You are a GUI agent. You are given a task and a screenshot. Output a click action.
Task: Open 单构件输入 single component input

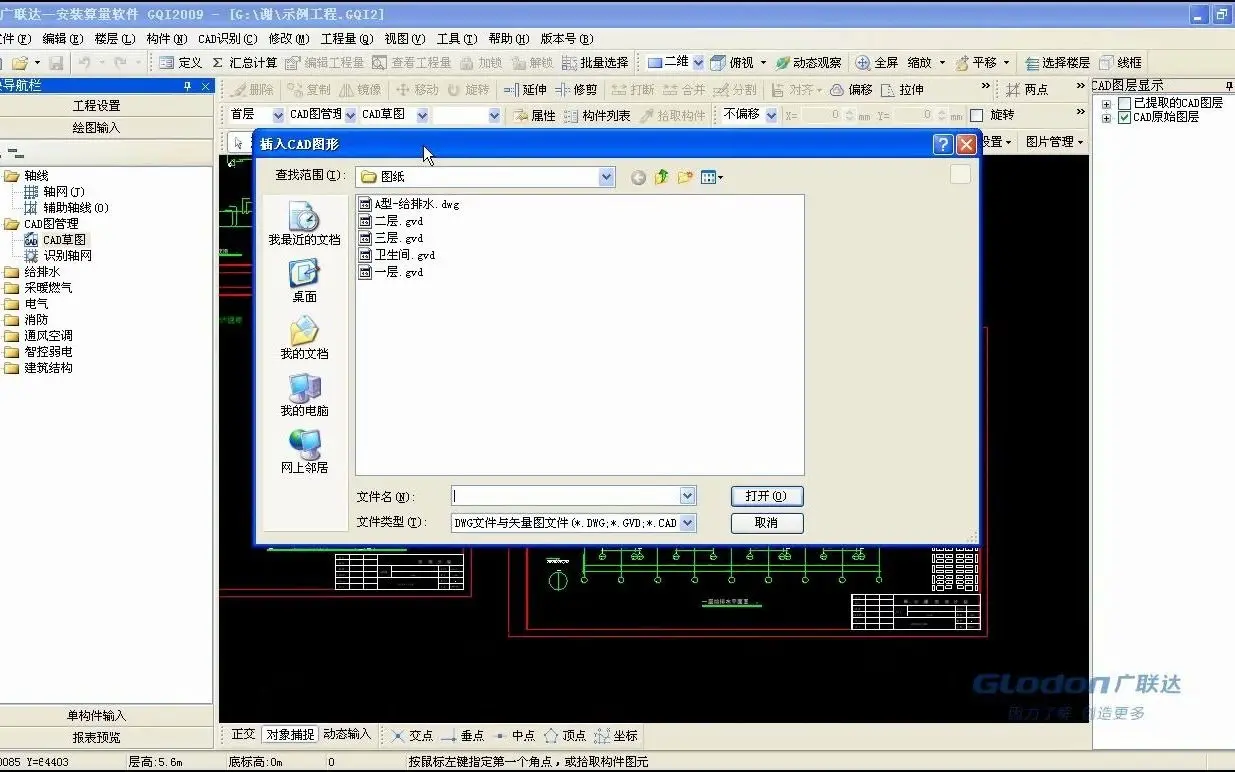pos(96,716)
